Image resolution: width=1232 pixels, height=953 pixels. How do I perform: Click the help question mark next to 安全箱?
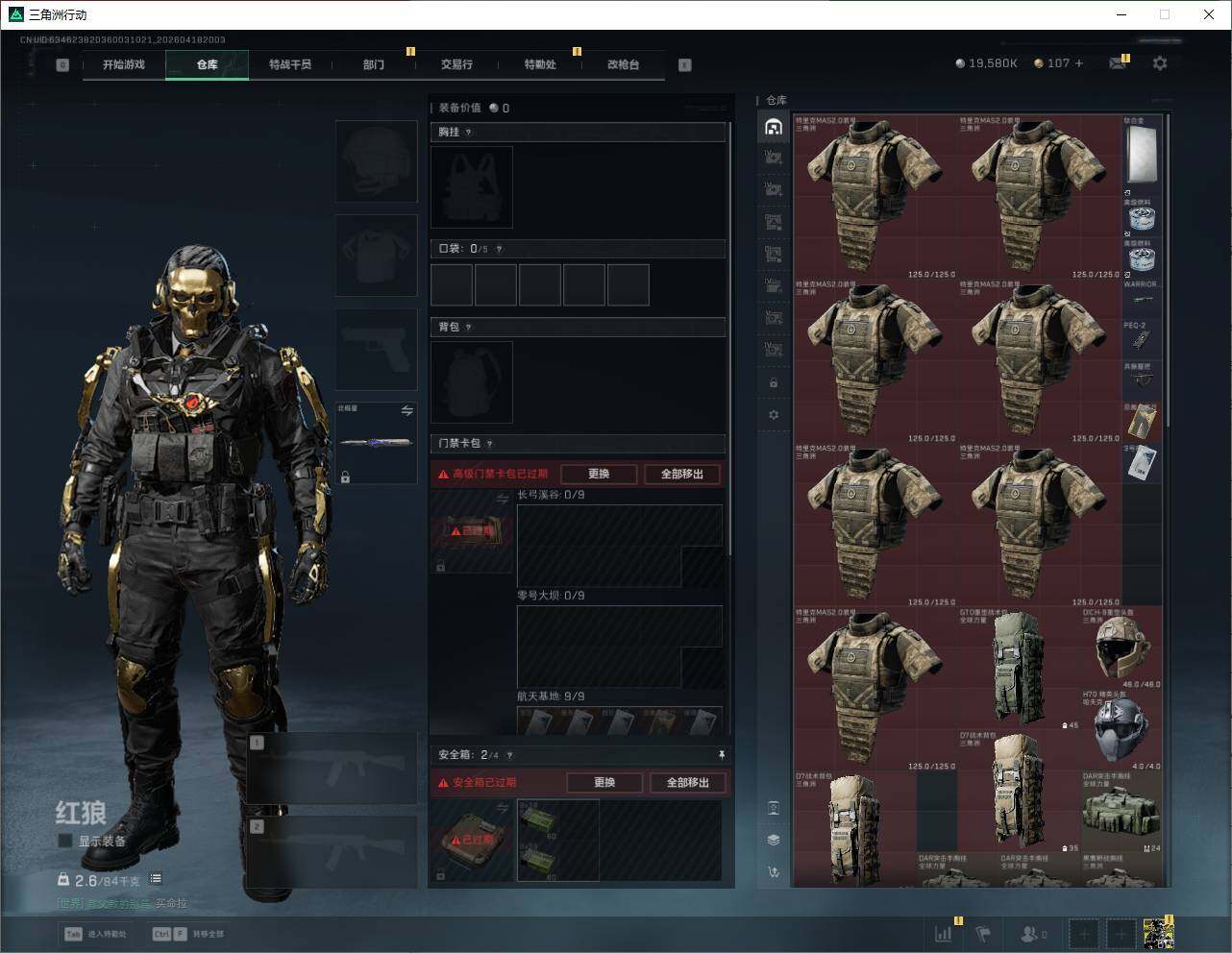point(509,756)
